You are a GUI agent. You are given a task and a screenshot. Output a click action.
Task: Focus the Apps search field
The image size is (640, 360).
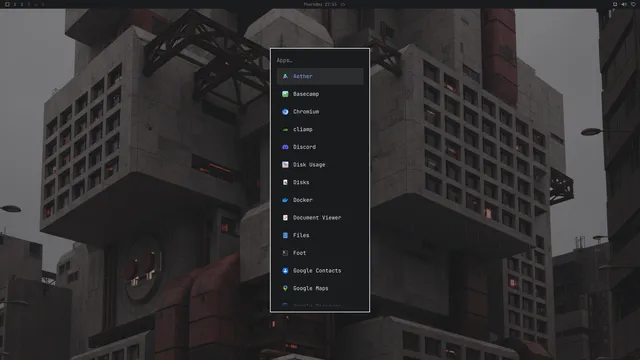[x=320, y=60]
